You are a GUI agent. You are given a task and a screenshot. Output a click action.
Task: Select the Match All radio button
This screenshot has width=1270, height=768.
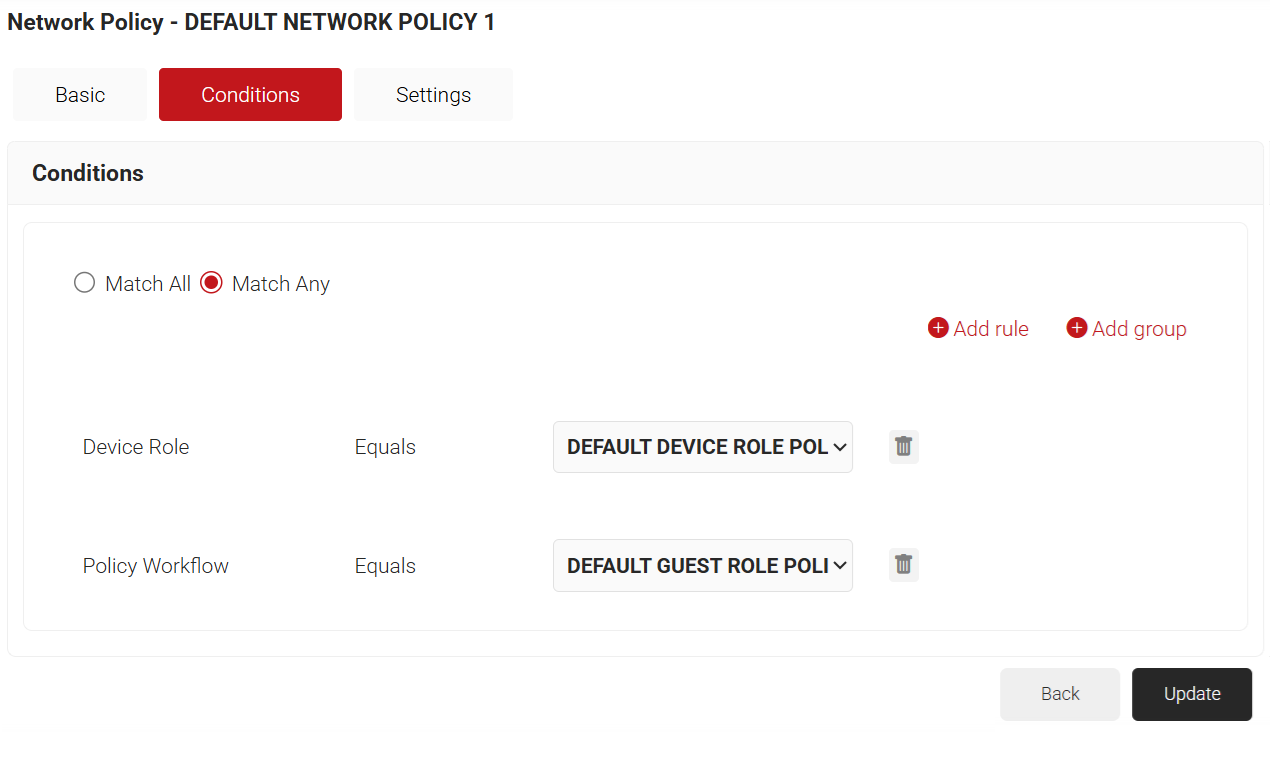click(85, 283)
